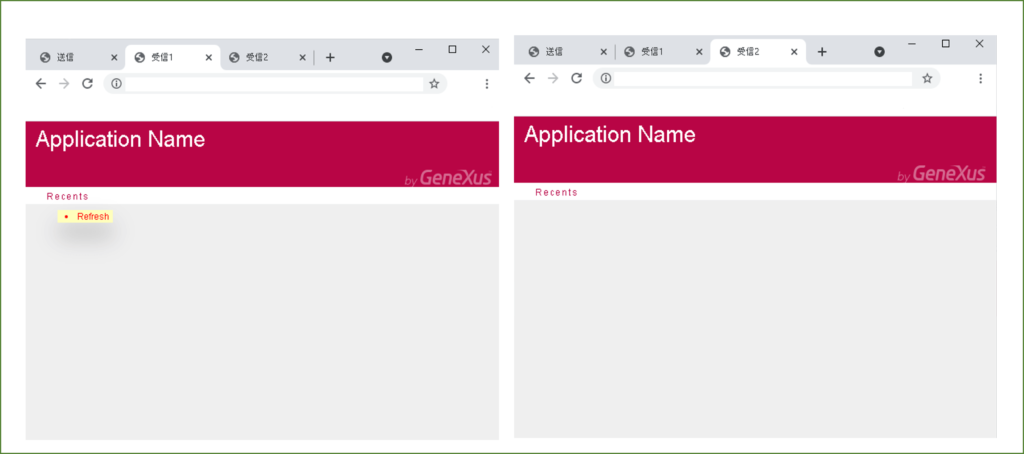Close the left browser window
Viewport: 1024px width, 454px height.
486,49
